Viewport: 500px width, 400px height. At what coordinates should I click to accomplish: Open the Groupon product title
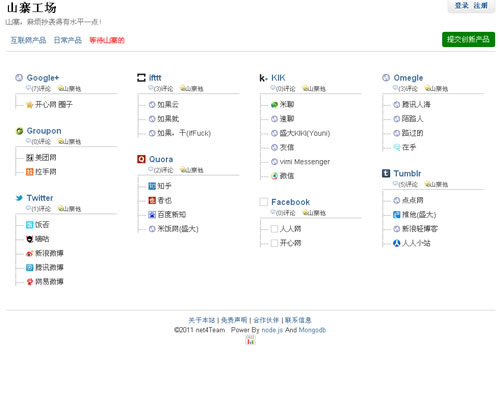click(44, 131)
